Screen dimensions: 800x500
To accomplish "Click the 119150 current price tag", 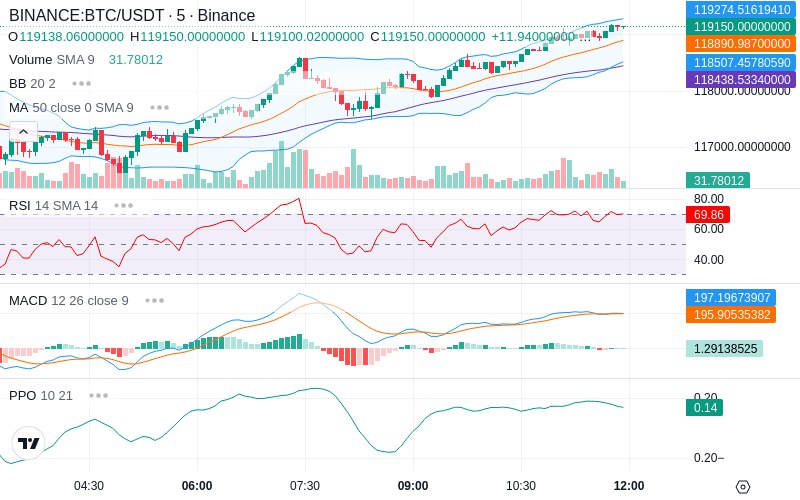I will pos(741,27).
